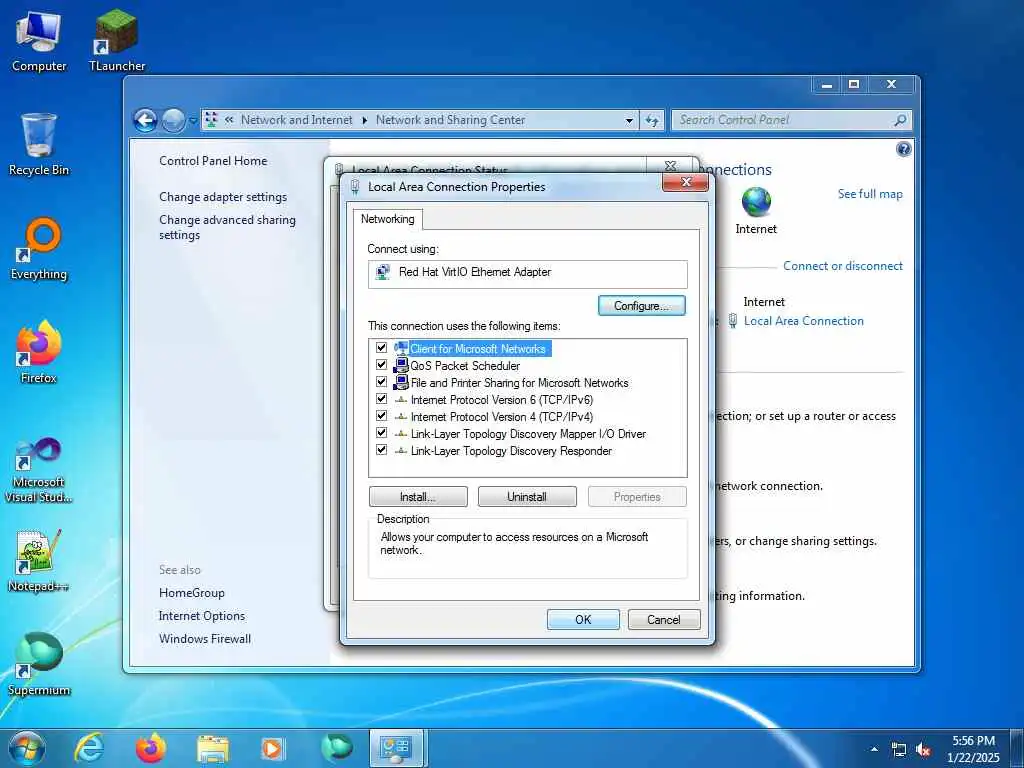Open the muted volume tray icon
Screen dimensions: 1024x768
(x=923, y=750)
